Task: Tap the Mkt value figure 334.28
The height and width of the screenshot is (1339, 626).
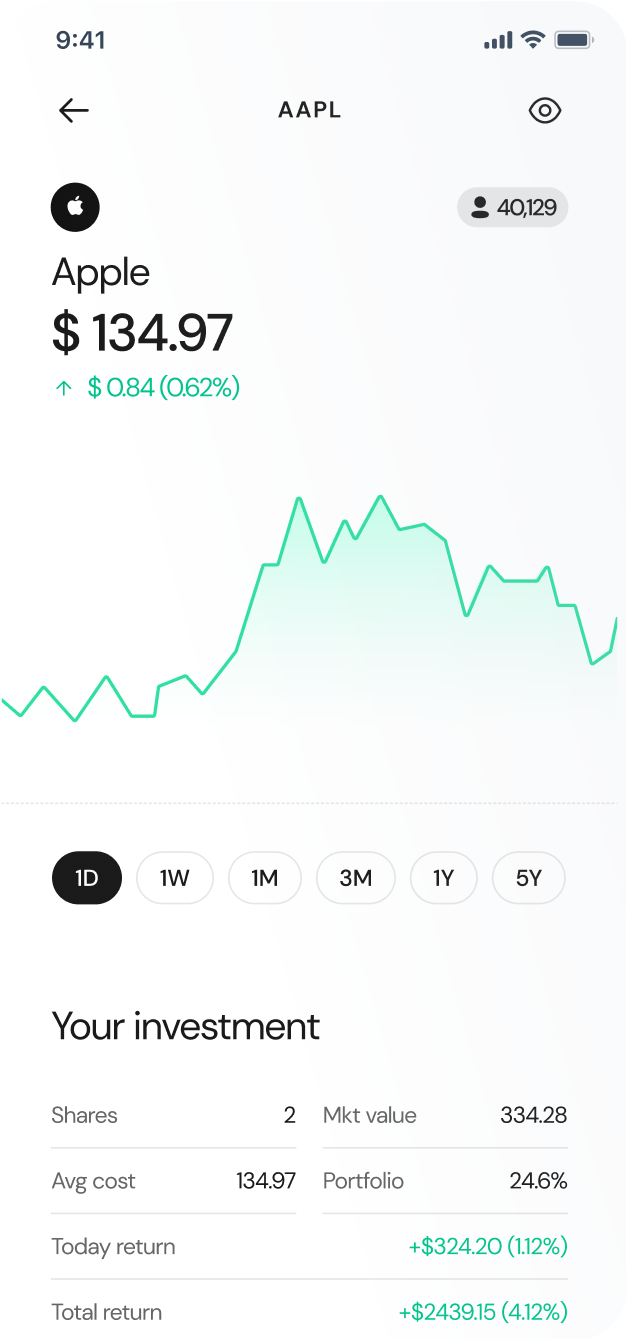Action: coord(534,1115)
